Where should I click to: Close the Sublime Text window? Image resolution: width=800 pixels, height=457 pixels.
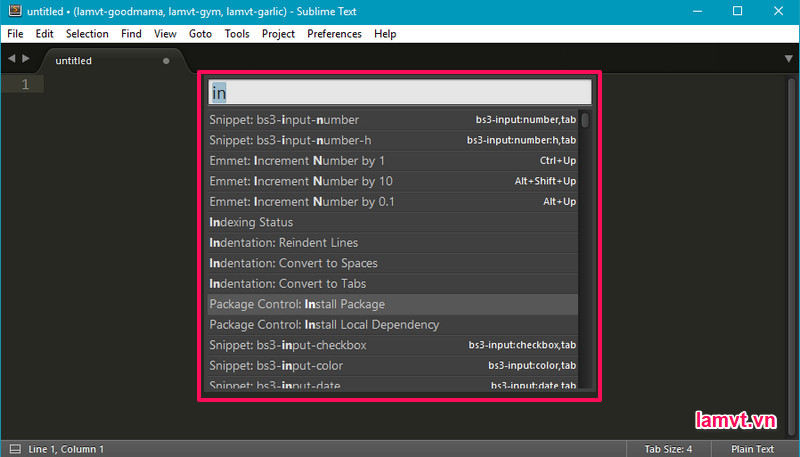pos(778,11)
